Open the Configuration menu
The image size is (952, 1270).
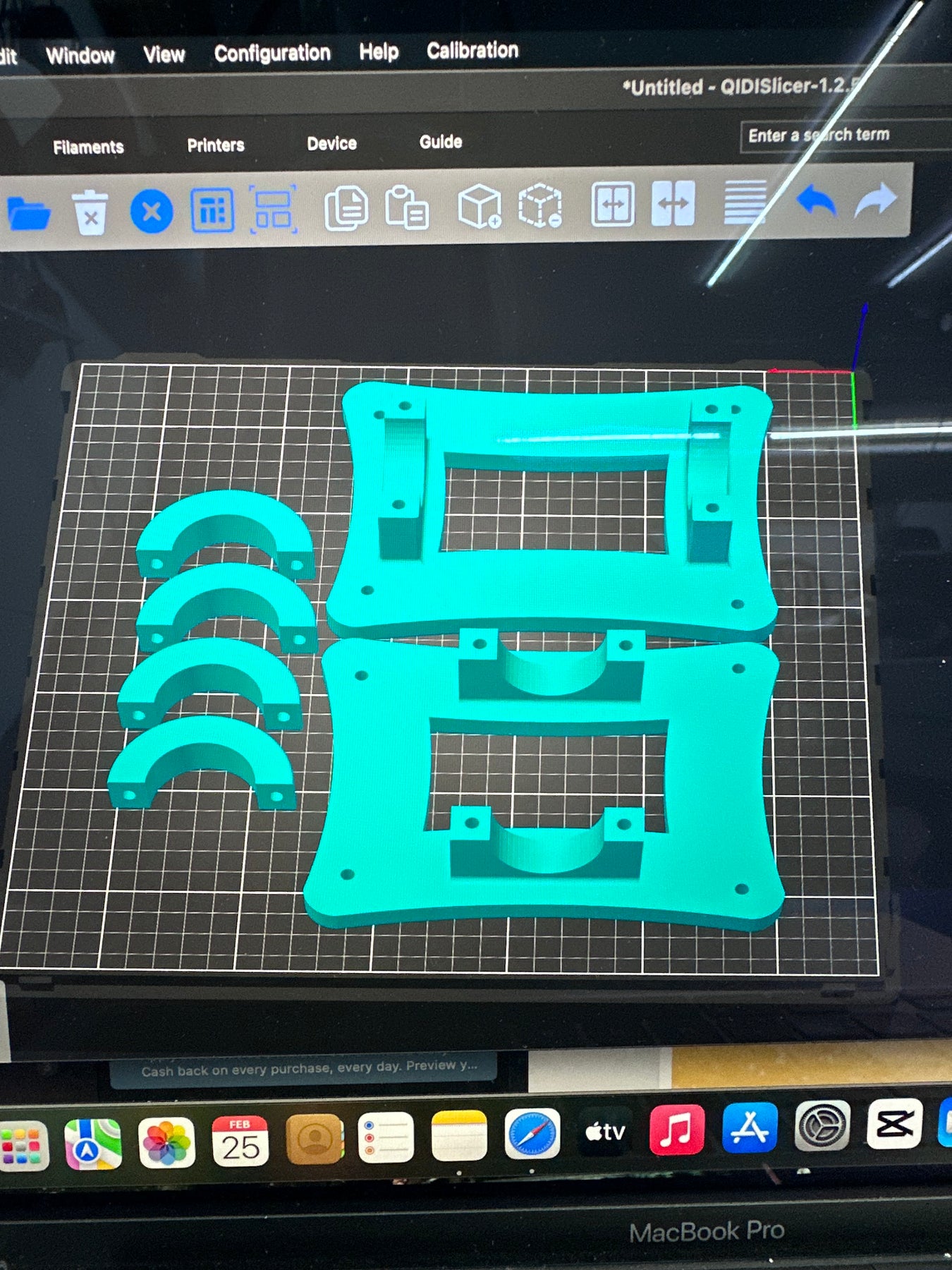pyautogui.click(x=272, y=54)
